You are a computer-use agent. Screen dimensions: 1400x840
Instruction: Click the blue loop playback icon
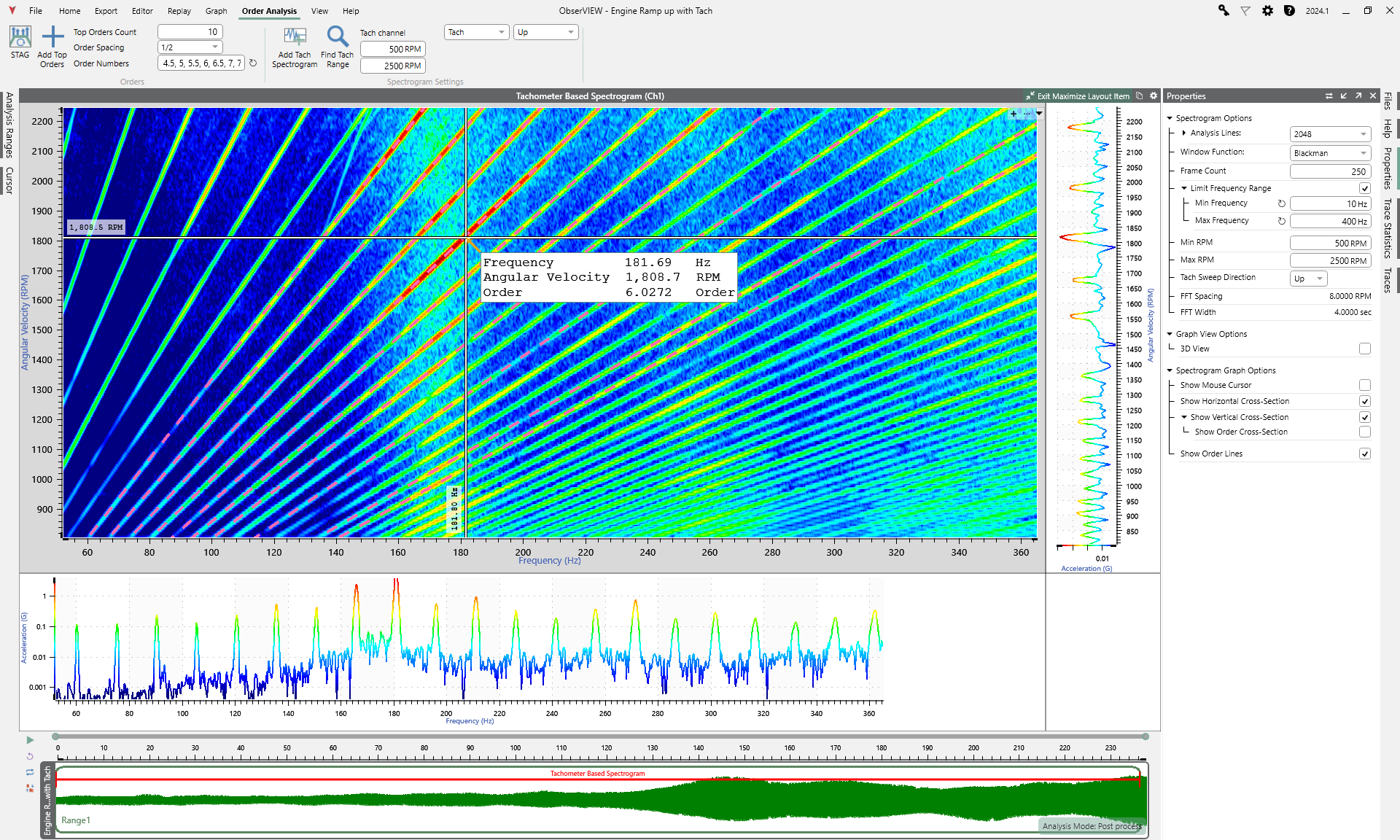(x=30, y=771)
